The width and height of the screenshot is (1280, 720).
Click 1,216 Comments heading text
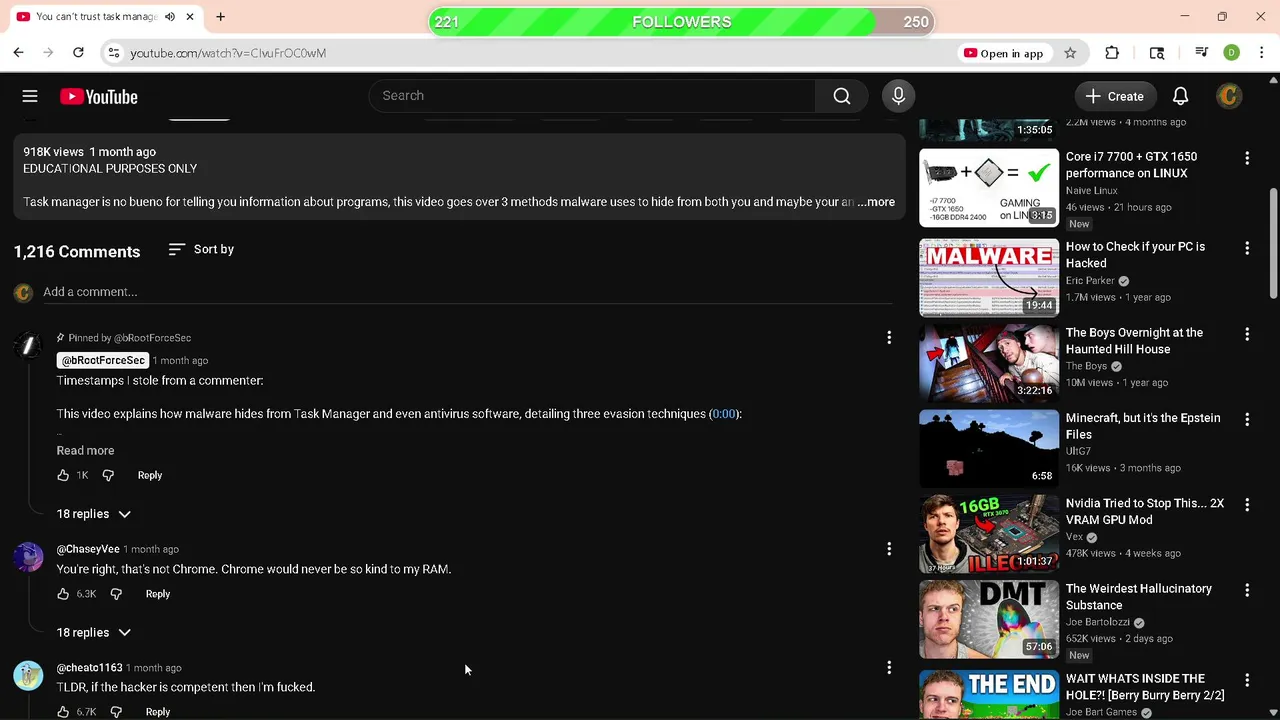click(77, 252)
